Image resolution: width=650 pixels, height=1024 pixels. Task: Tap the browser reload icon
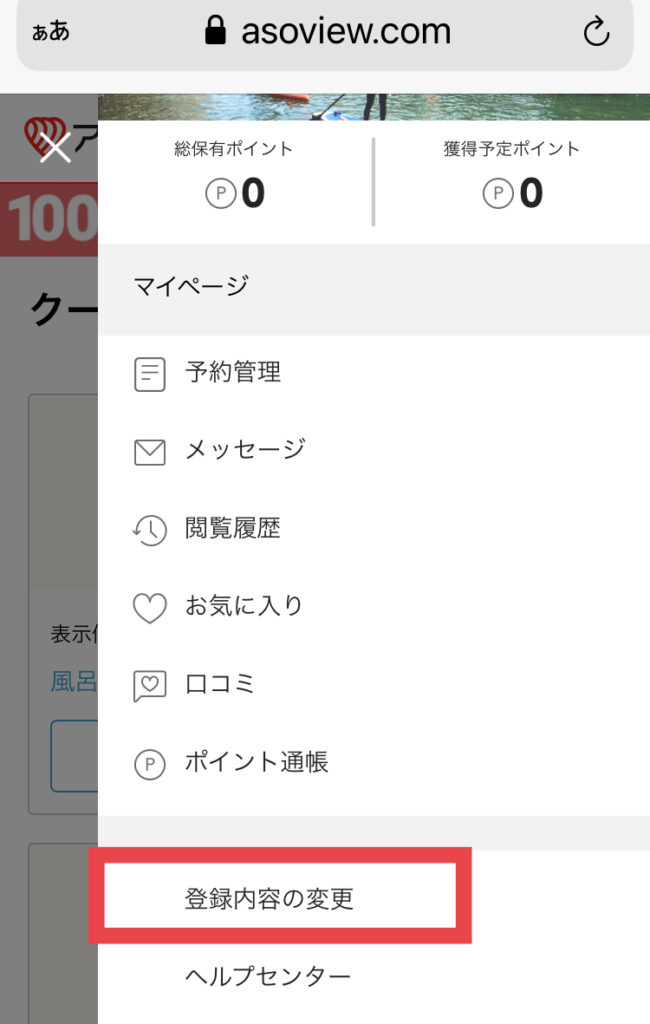point(596,31)
